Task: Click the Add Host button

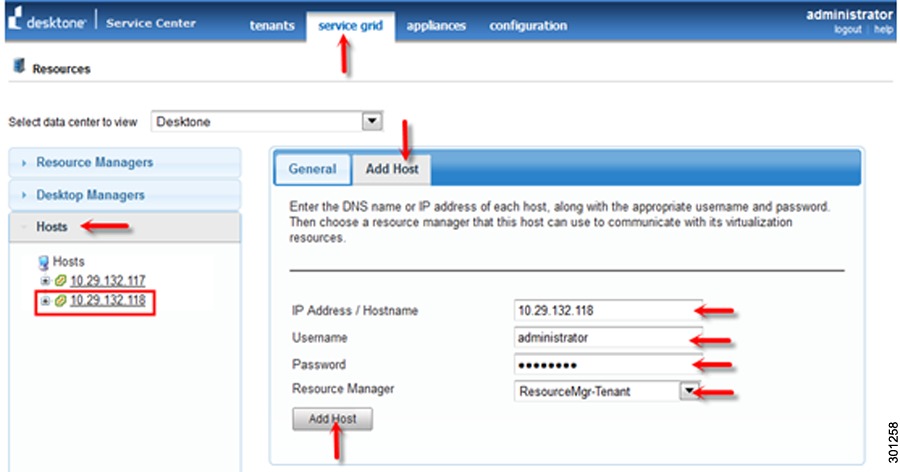Action: (x=332, y=419)
